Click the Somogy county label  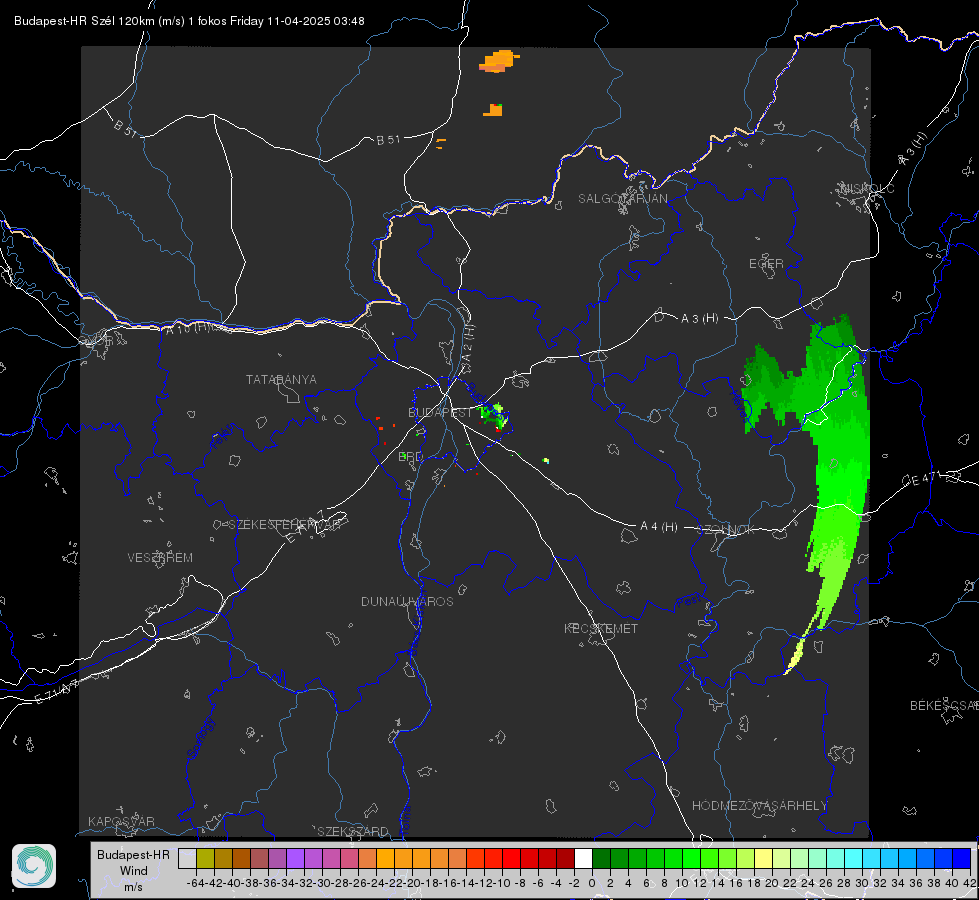coord(201,738)
